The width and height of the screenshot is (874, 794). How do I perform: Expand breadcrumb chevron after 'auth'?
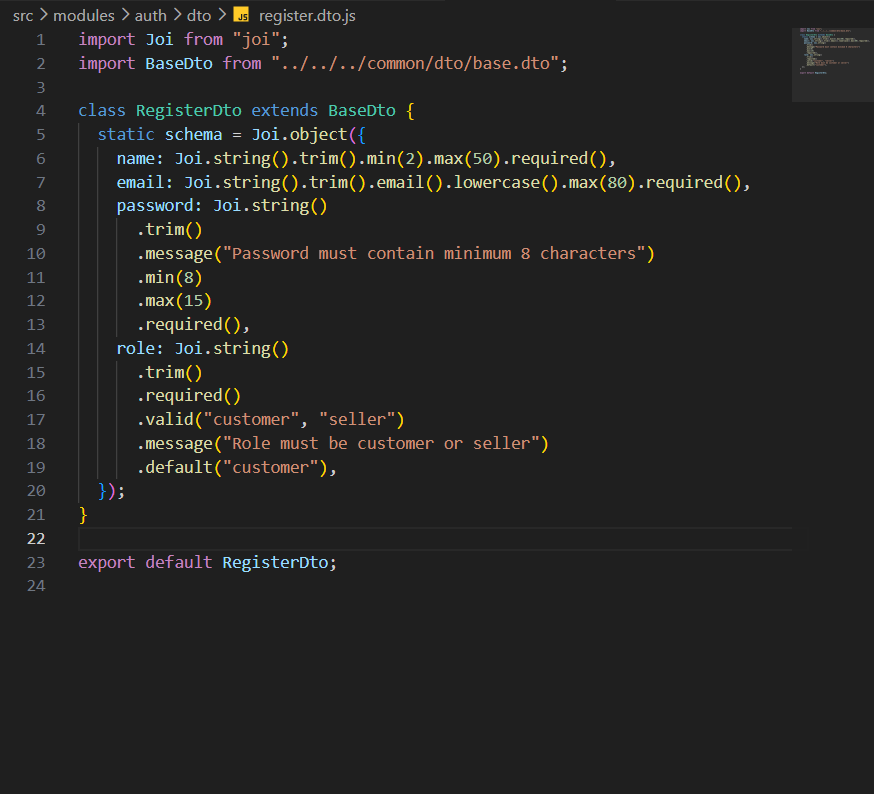(x=177, y=15)
